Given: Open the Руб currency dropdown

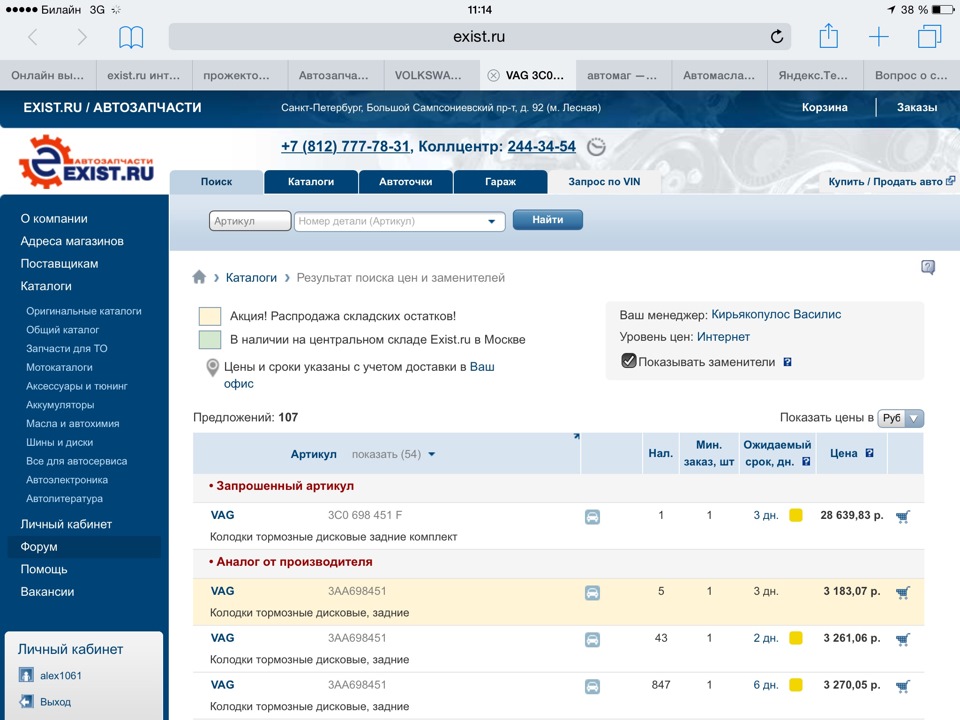Looking at the screenshot, I should point(900,418).
